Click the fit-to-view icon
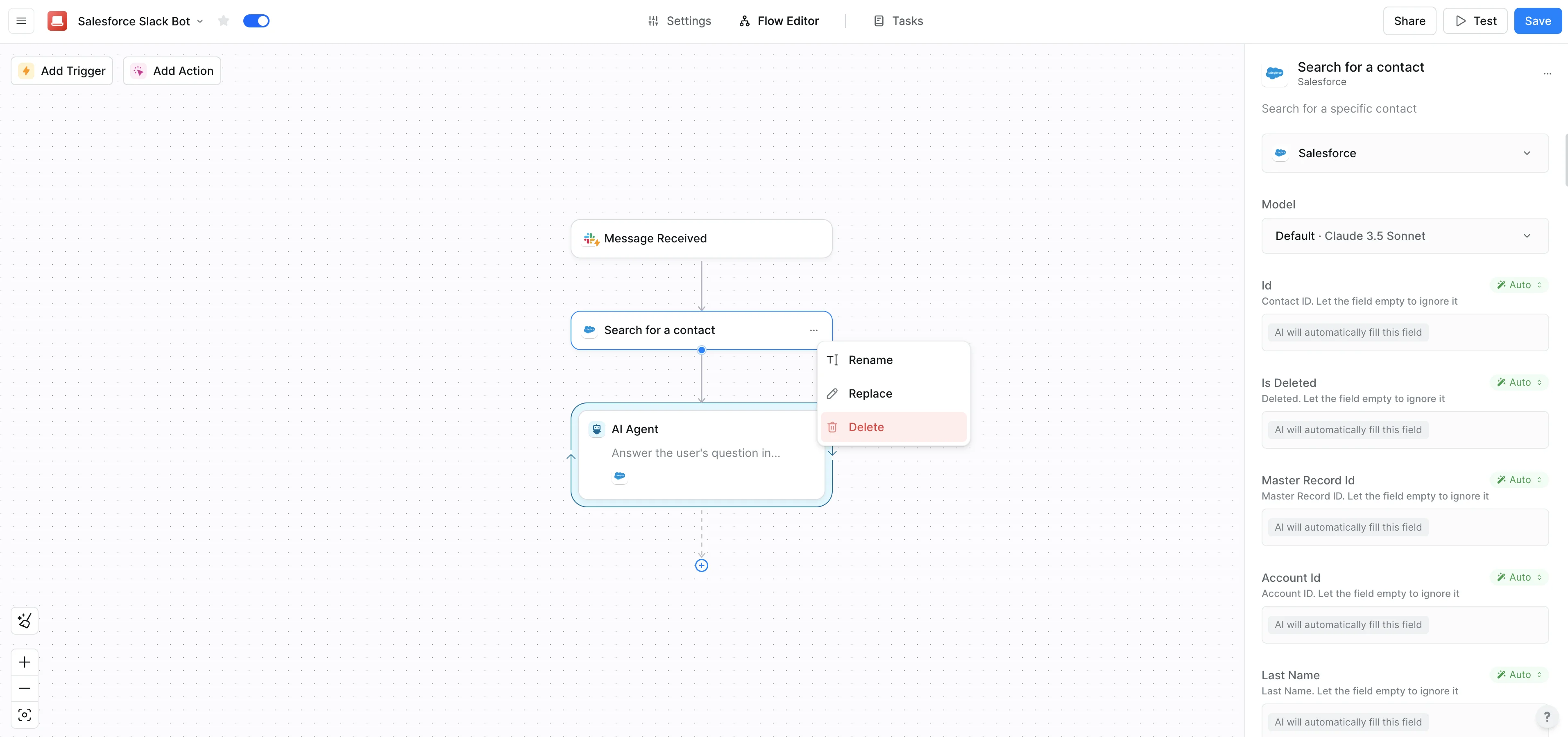The width and height of the screenshot is (1568, 737). (x=24, y=714)
